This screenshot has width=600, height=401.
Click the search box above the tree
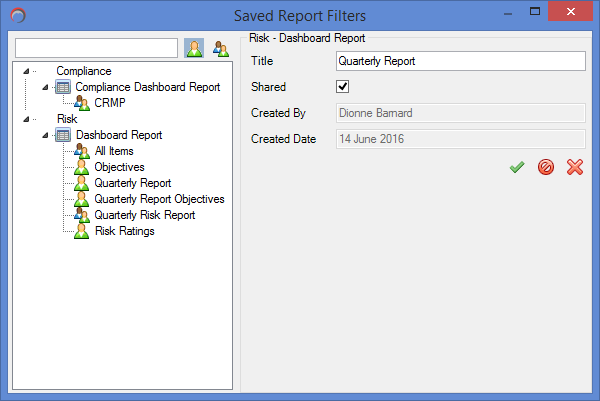(96, 48)
